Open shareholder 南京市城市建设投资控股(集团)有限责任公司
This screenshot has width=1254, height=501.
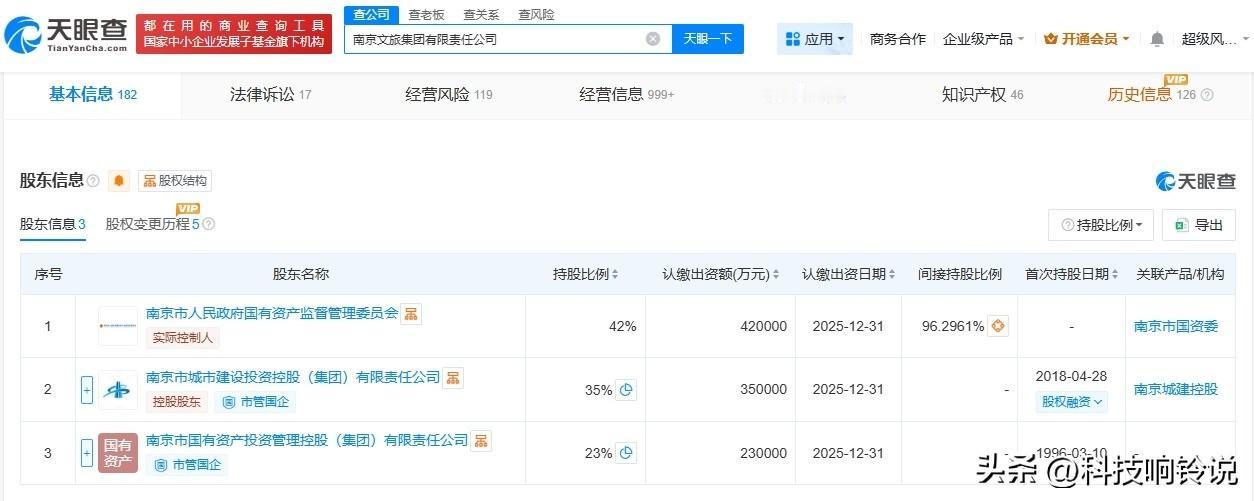(x=293, y=377)
